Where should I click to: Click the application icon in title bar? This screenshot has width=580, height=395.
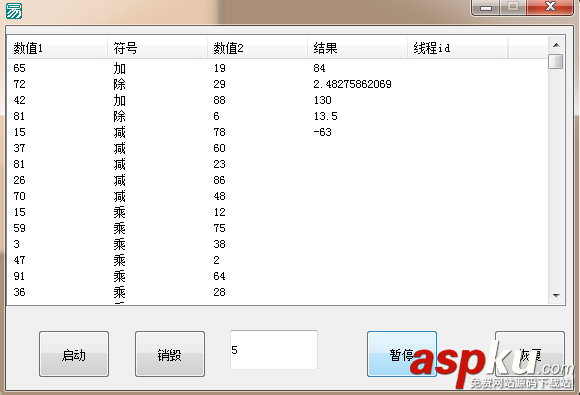14,11
